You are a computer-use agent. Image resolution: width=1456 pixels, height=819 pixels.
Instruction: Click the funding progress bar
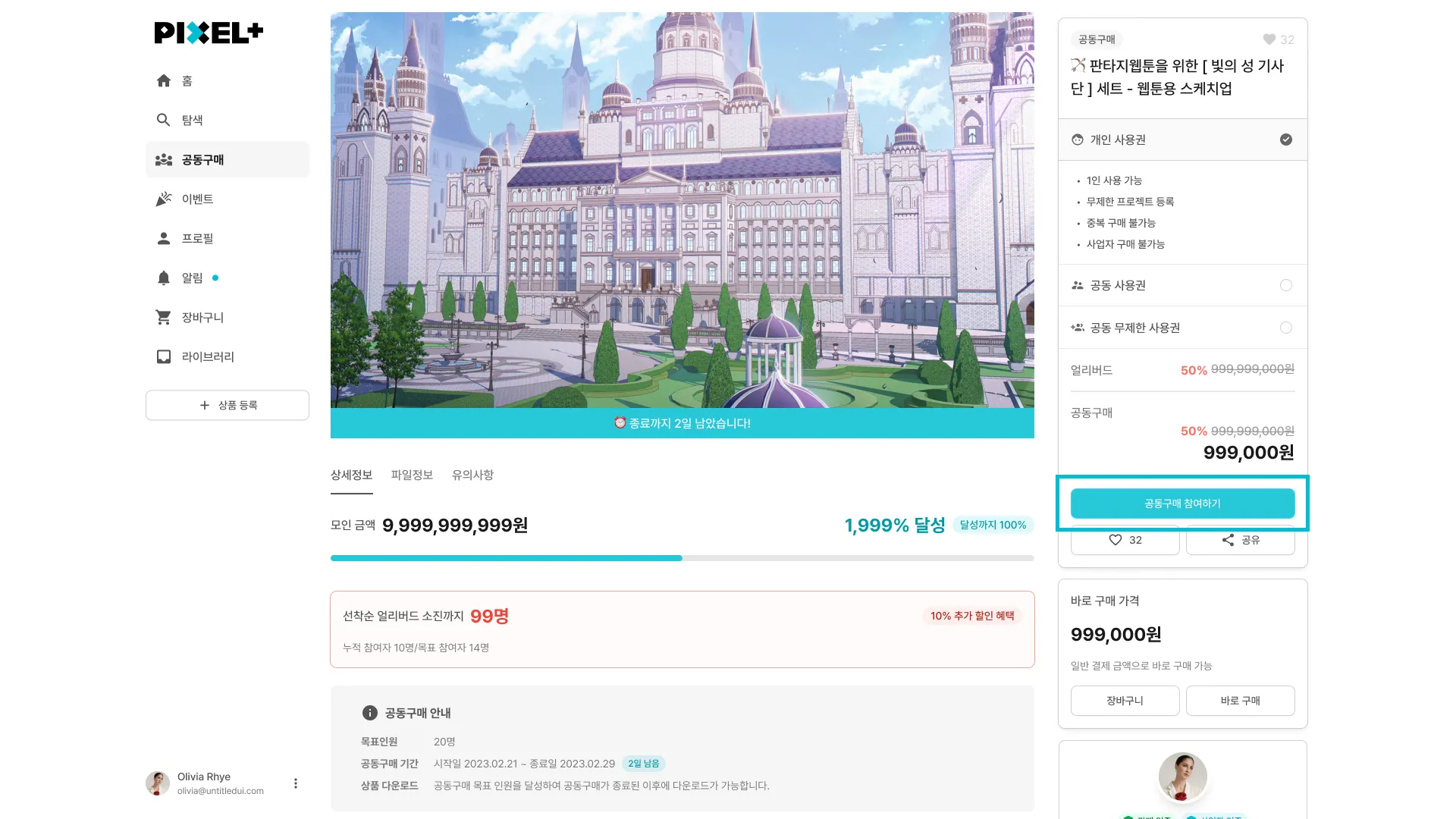click(682, 558)
